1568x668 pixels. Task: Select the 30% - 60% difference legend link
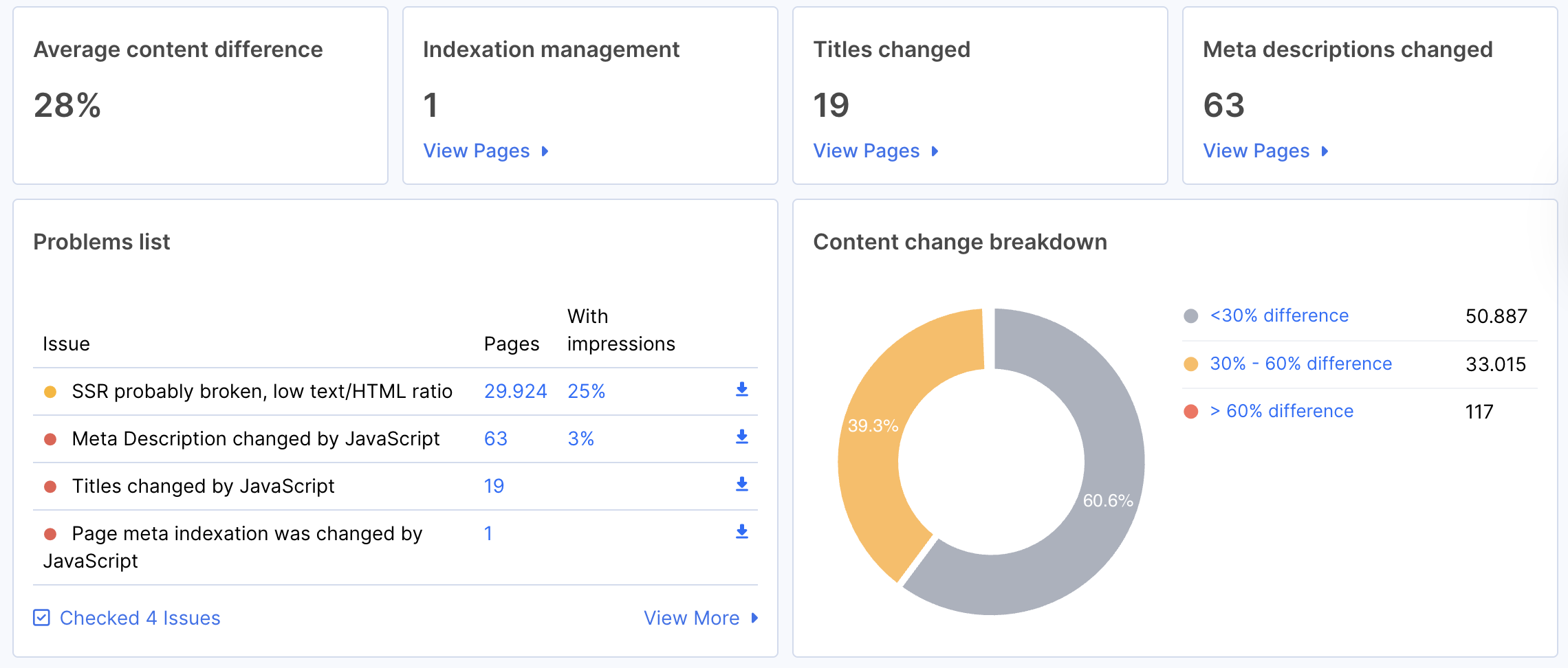click(1300, 364)
